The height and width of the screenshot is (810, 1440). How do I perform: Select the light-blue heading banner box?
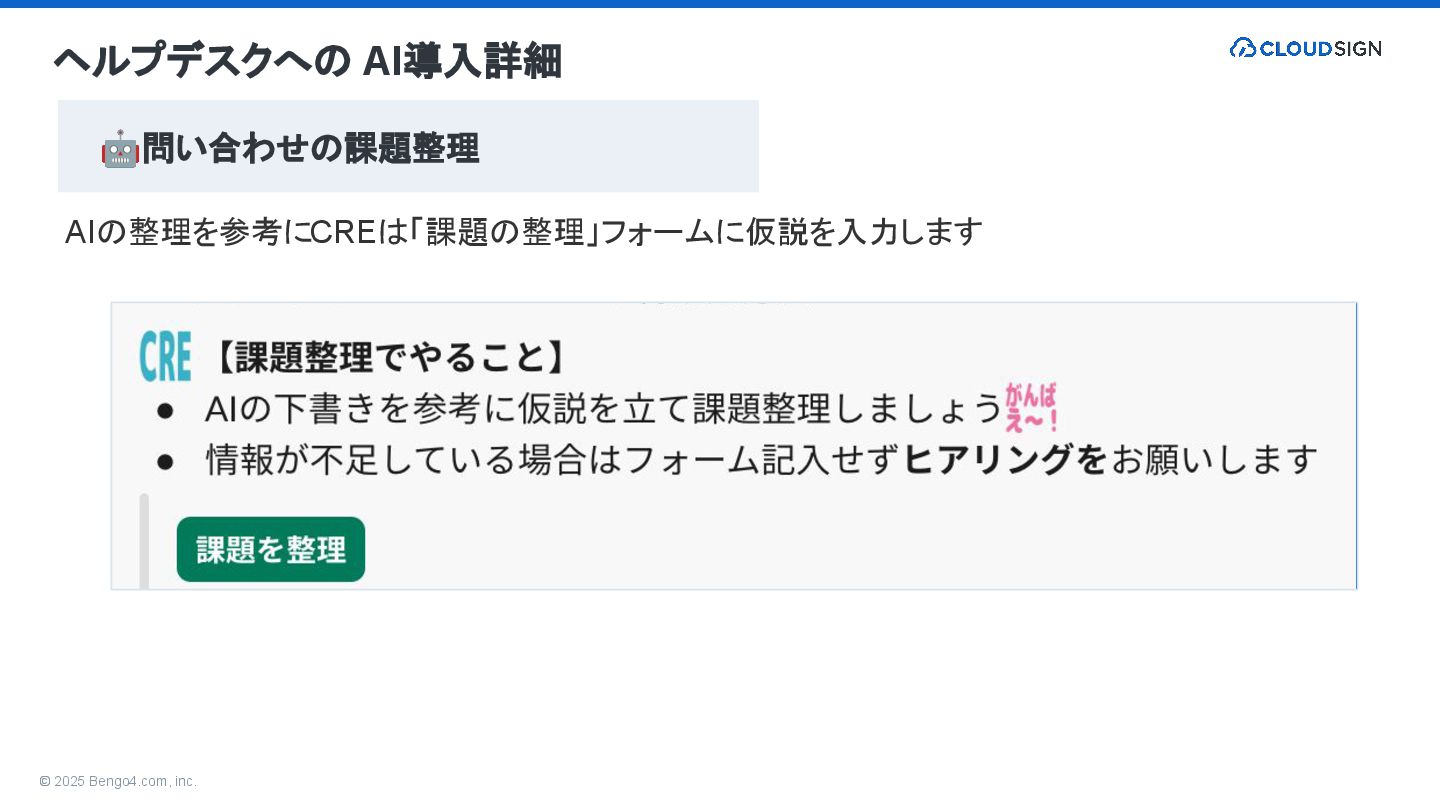click(408, 146)
